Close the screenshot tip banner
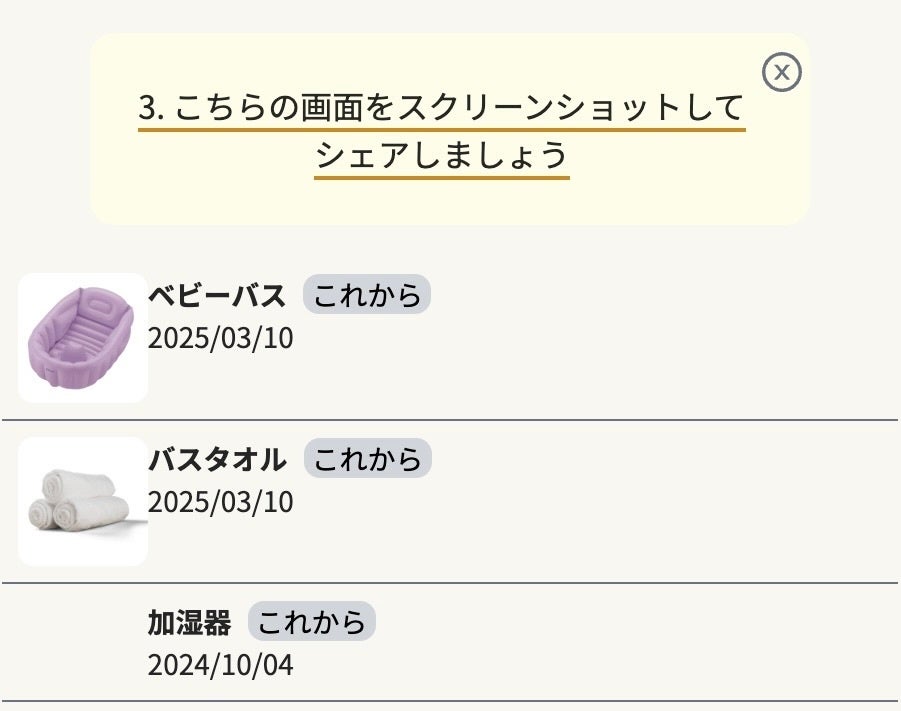 [x=782, y=72]
